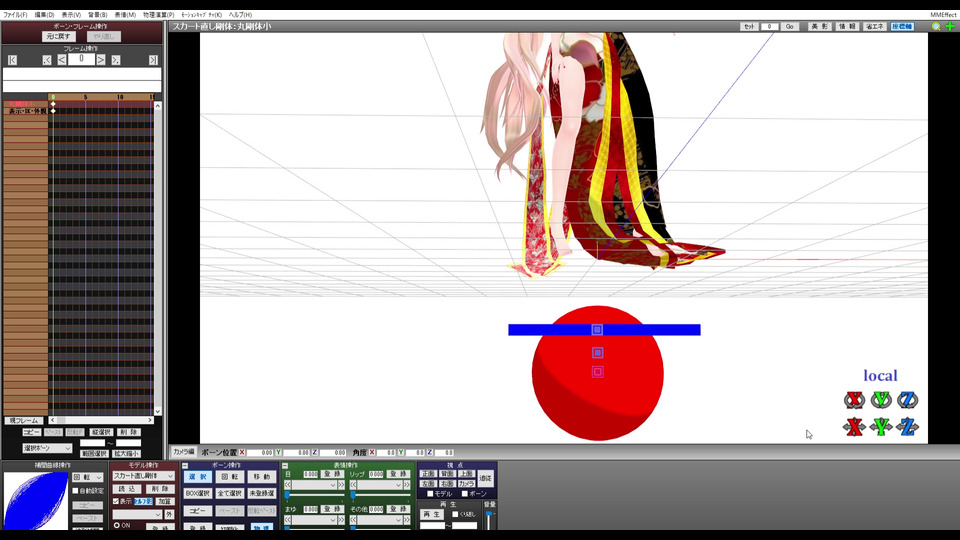The width and height of the screenshot is (960, 540).
Task: Click the magnifier zoom view icon
Action: tap(936, 26)
